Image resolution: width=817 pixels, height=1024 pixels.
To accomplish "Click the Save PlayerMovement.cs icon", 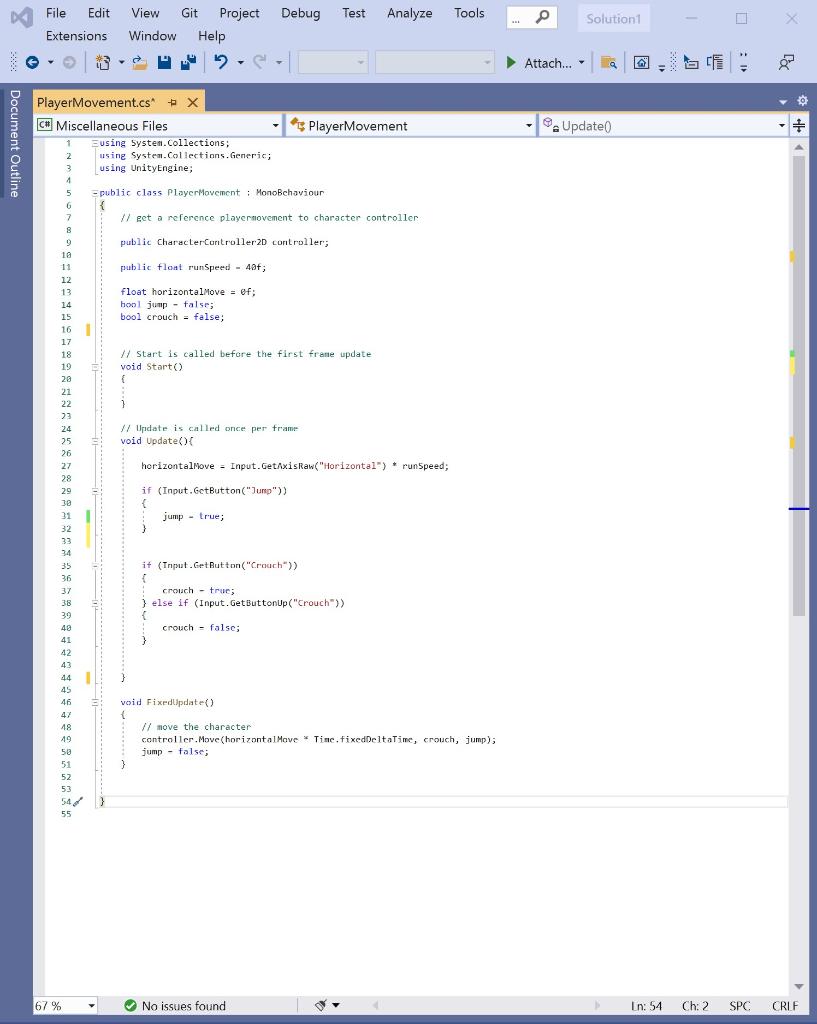I will coord(163,63).
